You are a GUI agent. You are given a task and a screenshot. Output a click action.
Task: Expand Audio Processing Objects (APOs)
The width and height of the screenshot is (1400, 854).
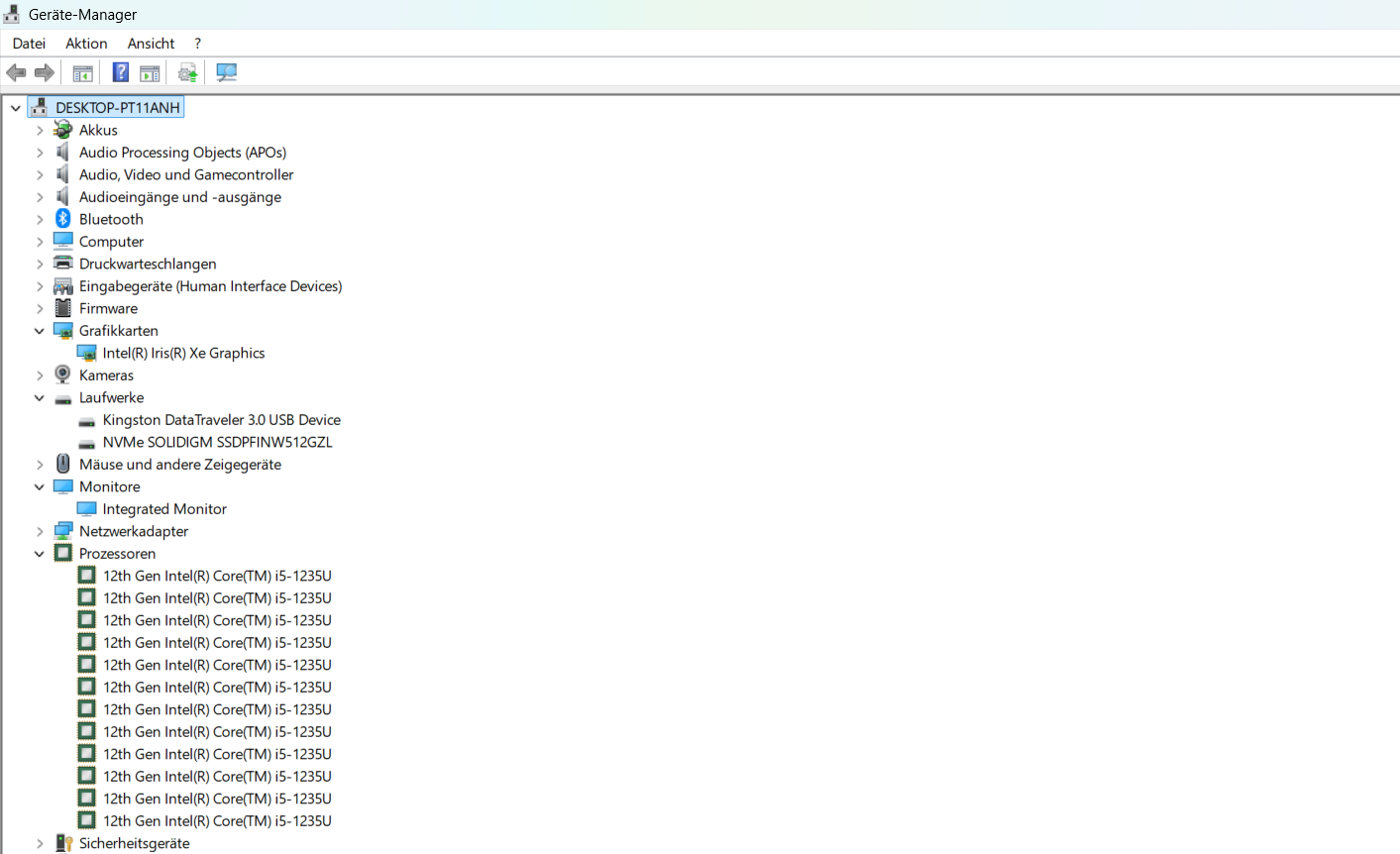pos(40,153)
